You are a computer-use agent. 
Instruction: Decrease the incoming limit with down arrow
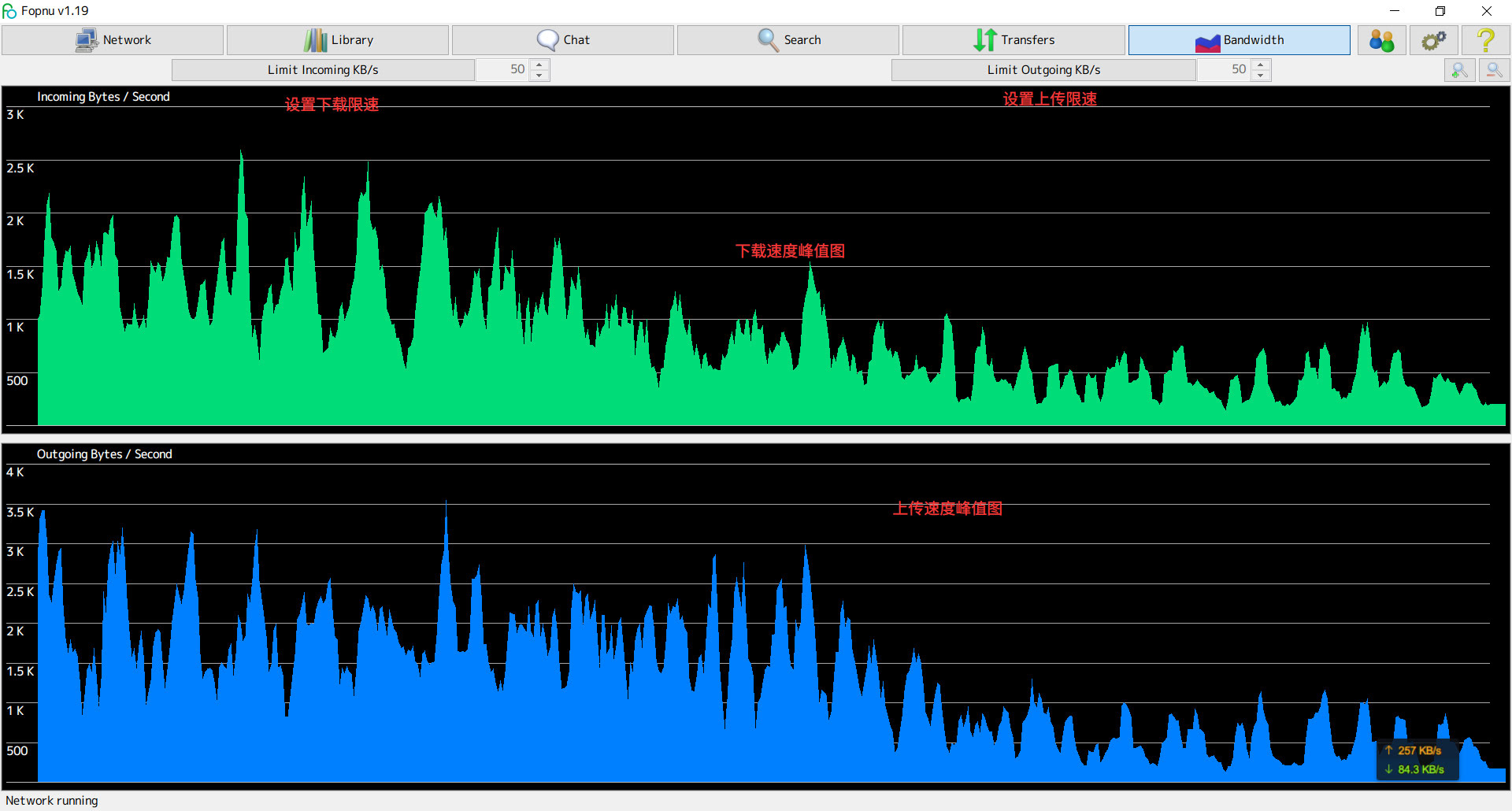tap(539, 76)
